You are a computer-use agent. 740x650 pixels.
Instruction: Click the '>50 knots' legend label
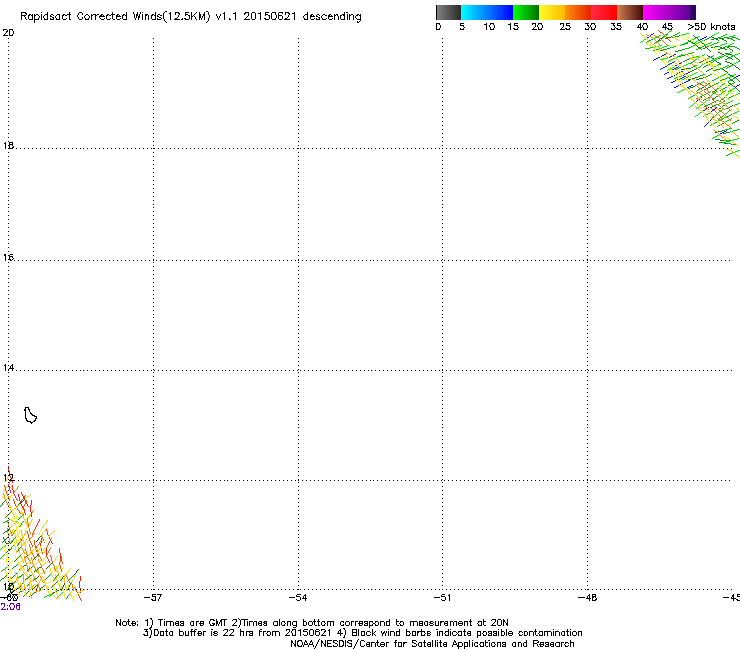711,27
